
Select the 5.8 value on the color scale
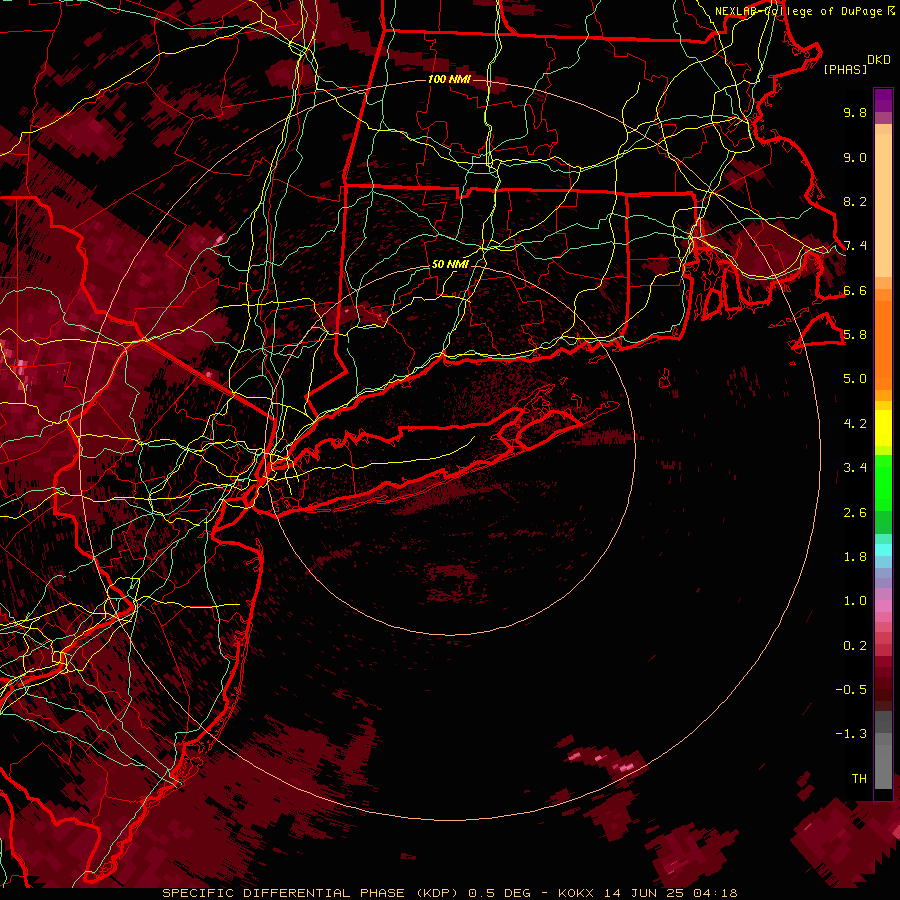[x=855, y=335]
